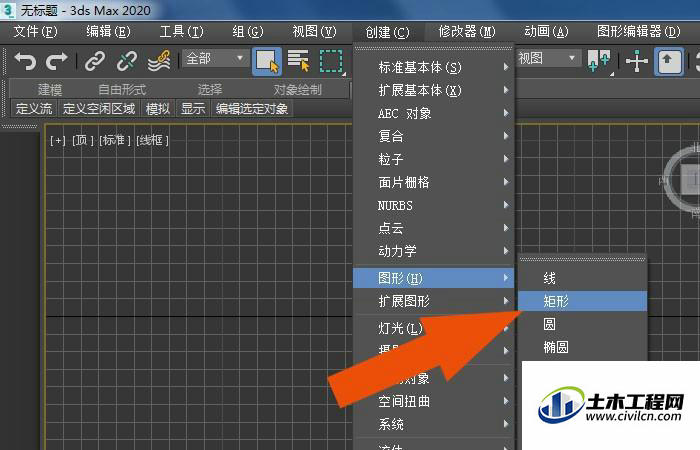Click the Unlink Selection icon
This screenshot has height=450, width=700.
point(127,61)
